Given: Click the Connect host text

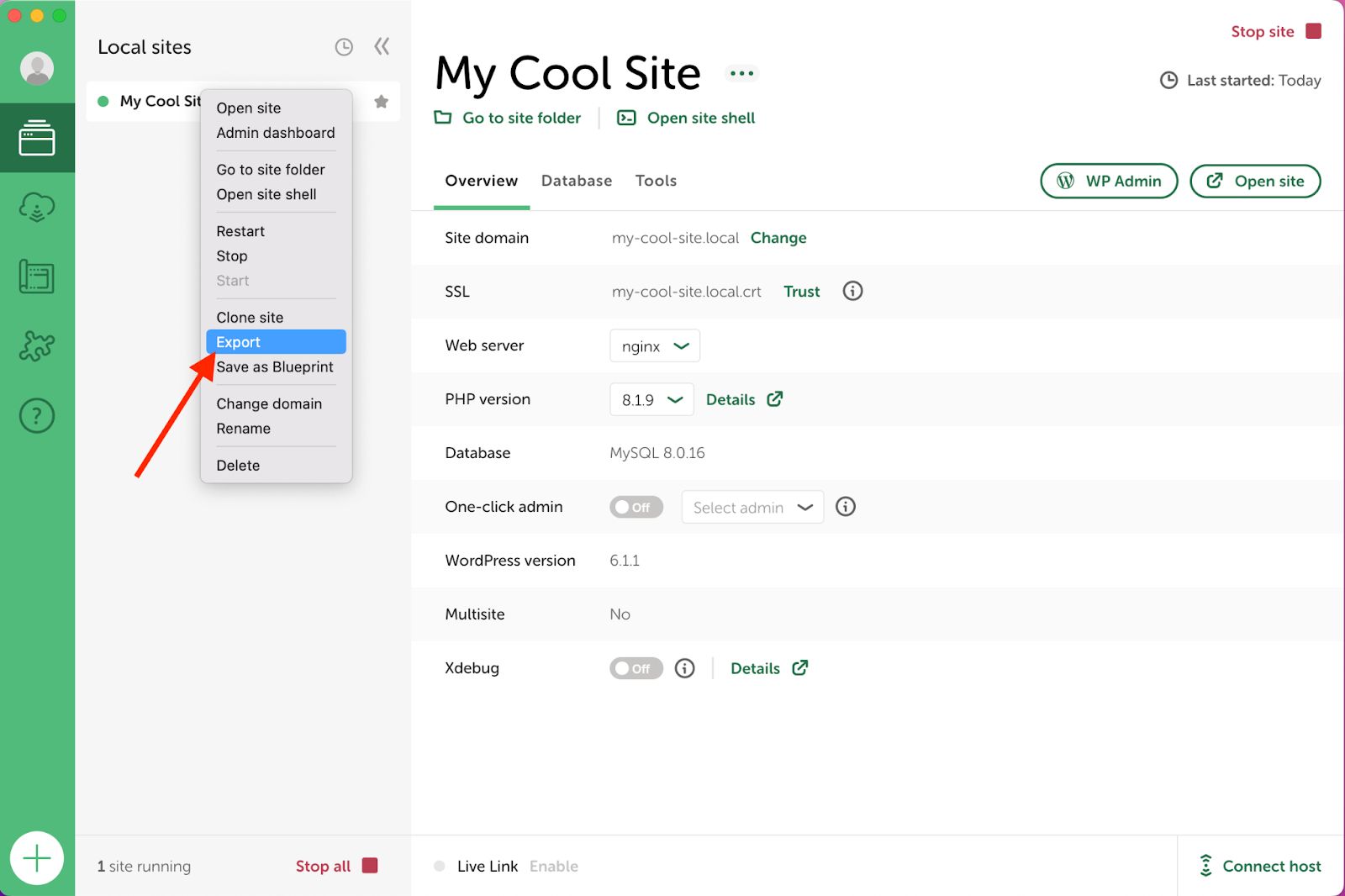Looking at the screenshot, I should [1272, 866].
